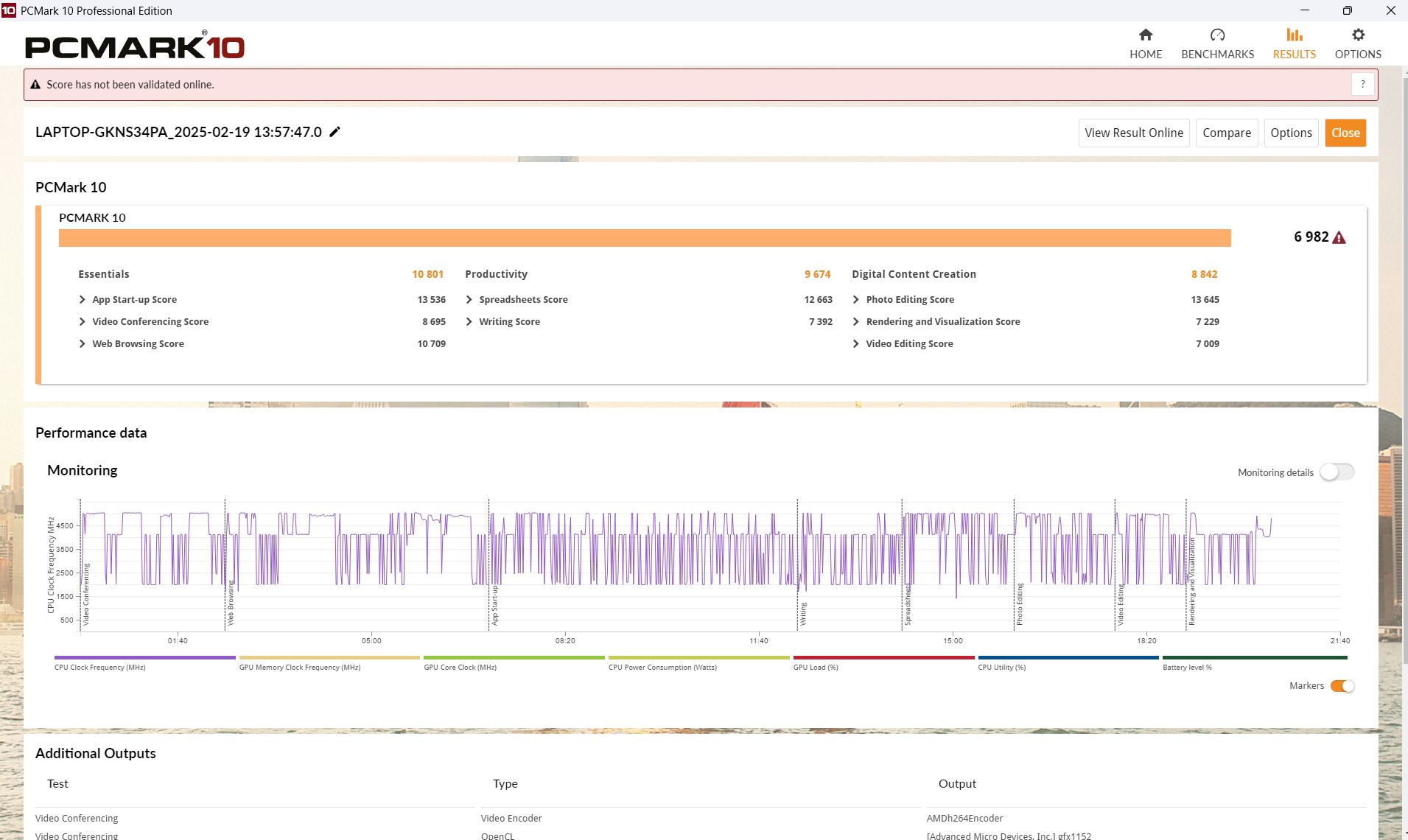This screenshot has width=1408, height=840.
Task: Select Battery level legend swatch
Action: pos(1255,657)
